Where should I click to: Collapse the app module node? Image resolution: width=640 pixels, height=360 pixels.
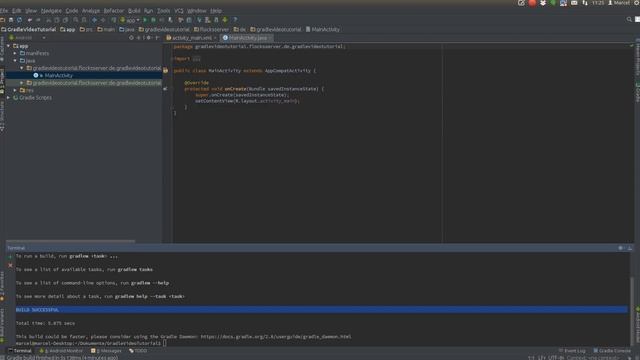[9, 46]
